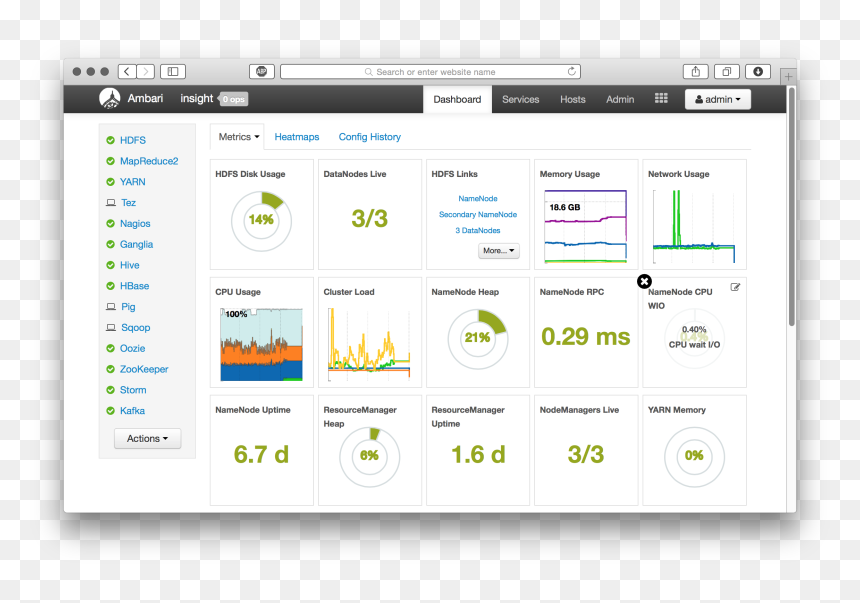Go forward with browser forward arrow
The height and width of the screenshot is (603, 860).
[x=145, y=72]
